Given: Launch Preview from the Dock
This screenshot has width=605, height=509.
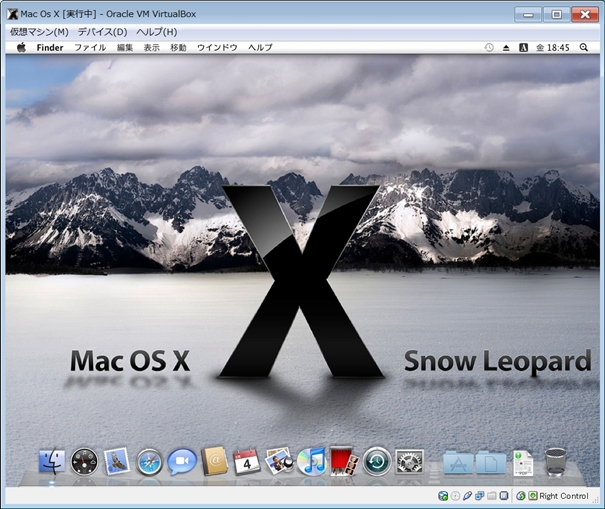Looking at the screenshot, I should tap(279, 461).
